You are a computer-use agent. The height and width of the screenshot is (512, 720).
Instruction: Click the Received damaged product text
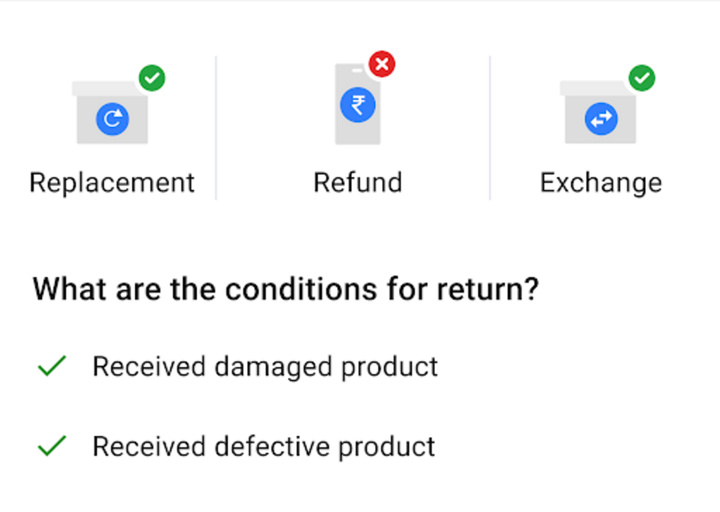coord(265,367)
